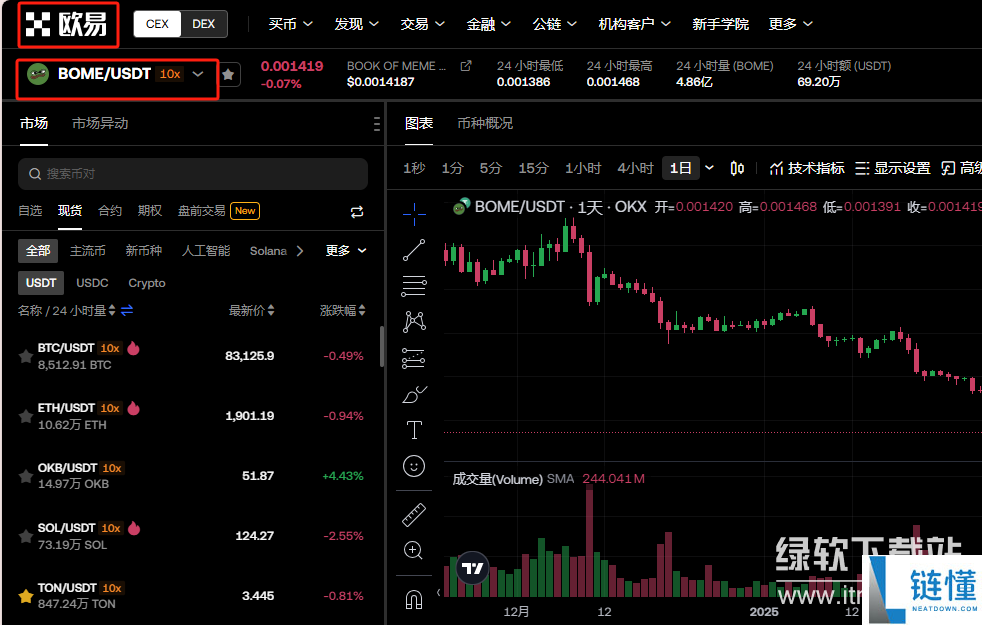Open the 买币 menu

(x=290, y=24)
